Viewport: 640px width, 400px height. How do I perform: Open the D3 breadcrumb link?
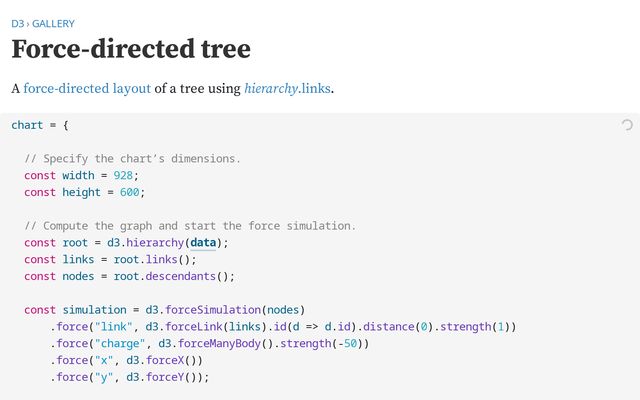click(x=17, y=23)
